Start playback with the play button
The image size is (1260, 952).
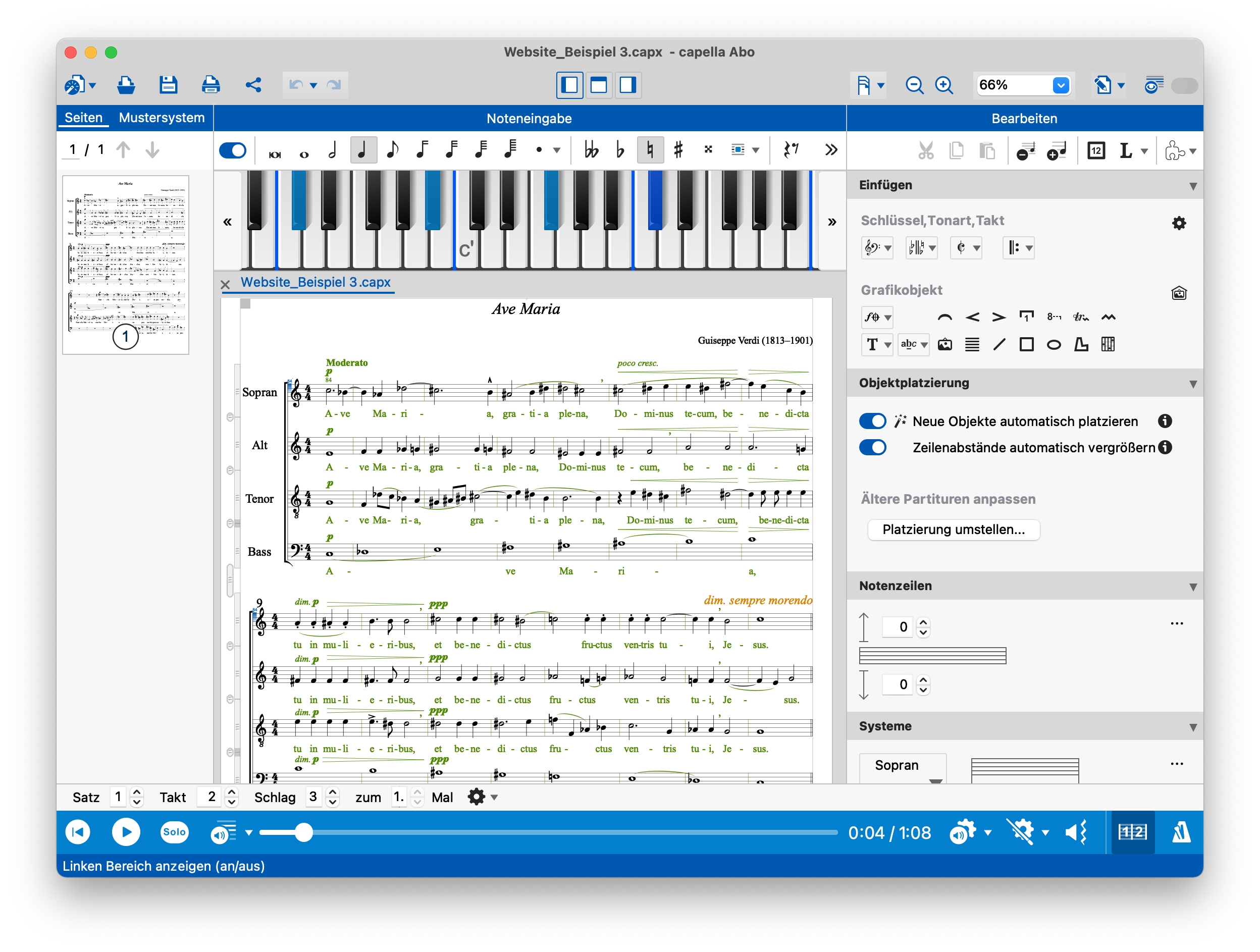click(126, 832)
